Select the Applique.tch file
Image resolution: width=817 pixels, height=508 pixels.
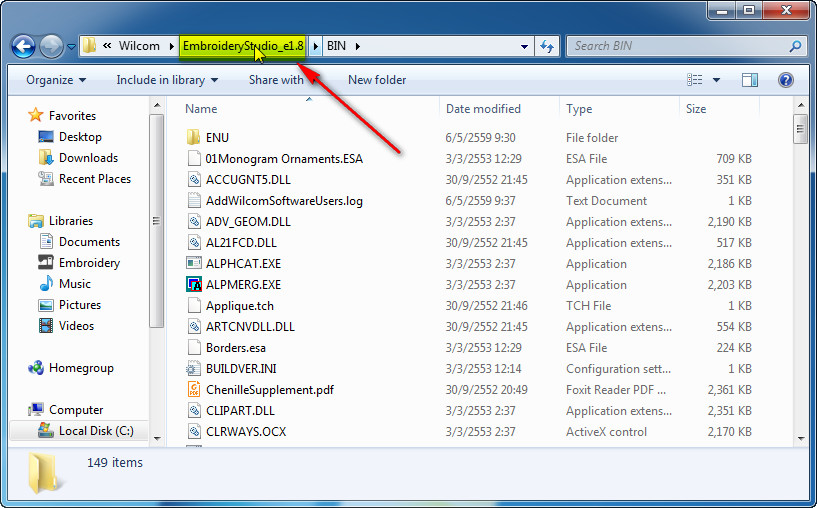tap(230, 306)
